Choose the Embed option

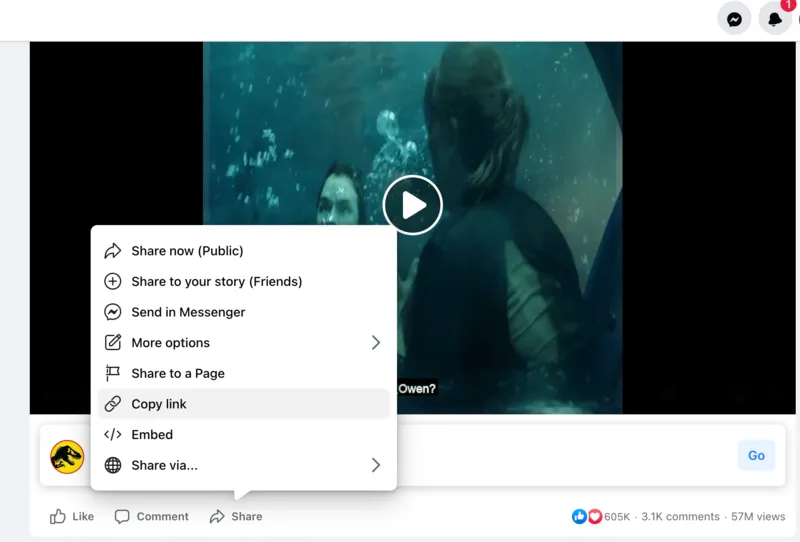(x=152, y=435)
